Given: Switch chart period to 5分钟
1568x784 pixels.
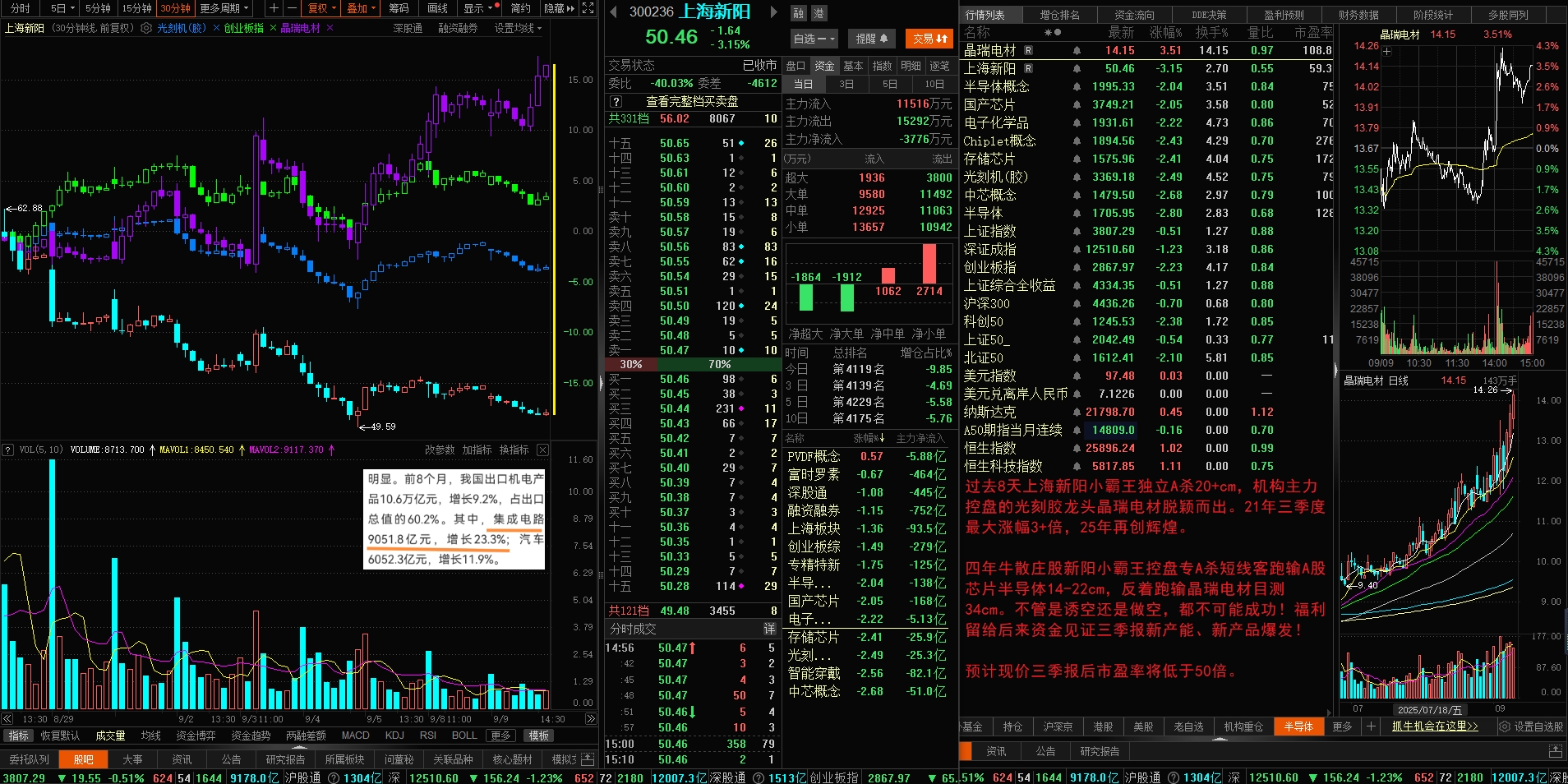Looking at the screenshot, I should click(98, 8).
